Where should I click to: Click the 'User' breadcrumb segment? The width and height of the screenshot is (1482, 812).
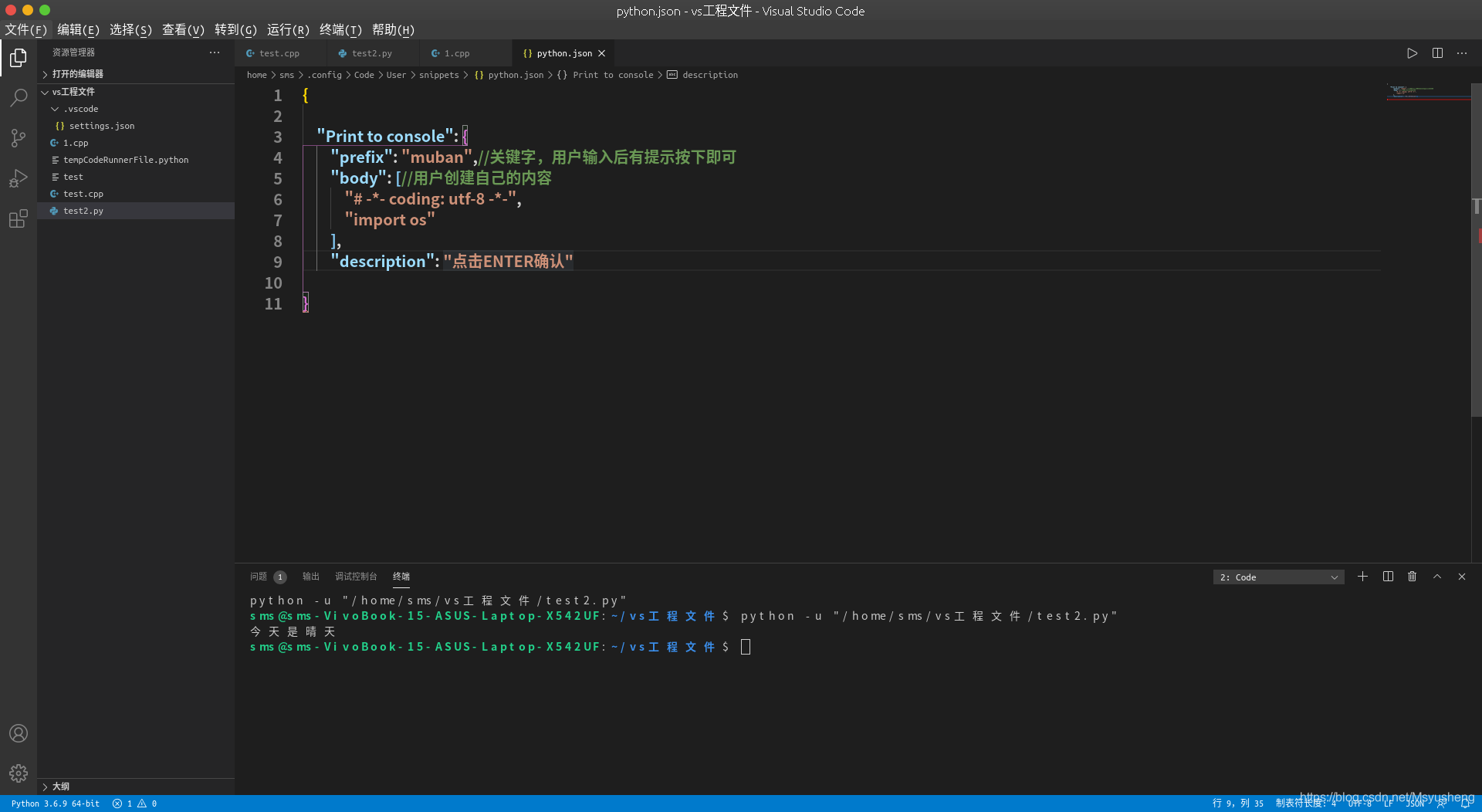396,75
